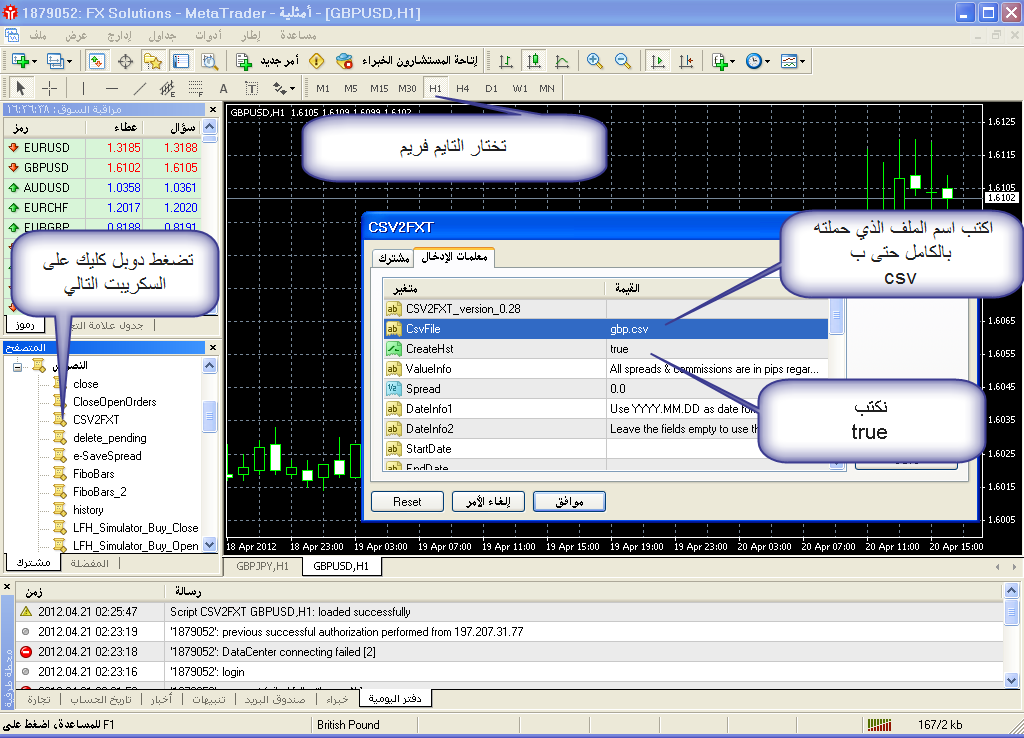Image resolution: width=1024 pixels, height=738 pixels.
Task: Open the مساعدة menu
Action: [298, 35]
